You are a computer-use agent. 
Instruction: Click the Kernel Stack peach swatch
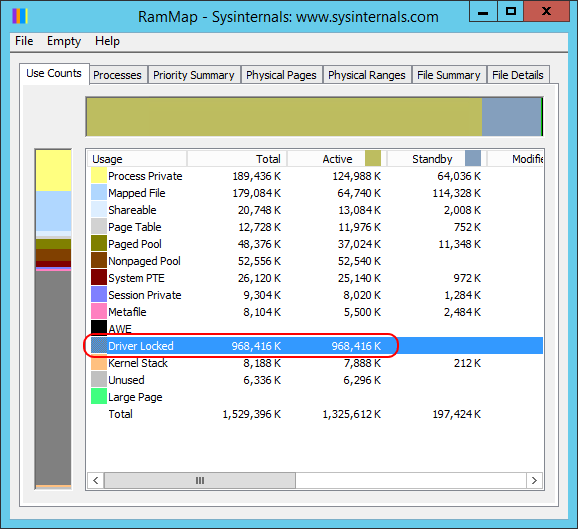point(99,363)
